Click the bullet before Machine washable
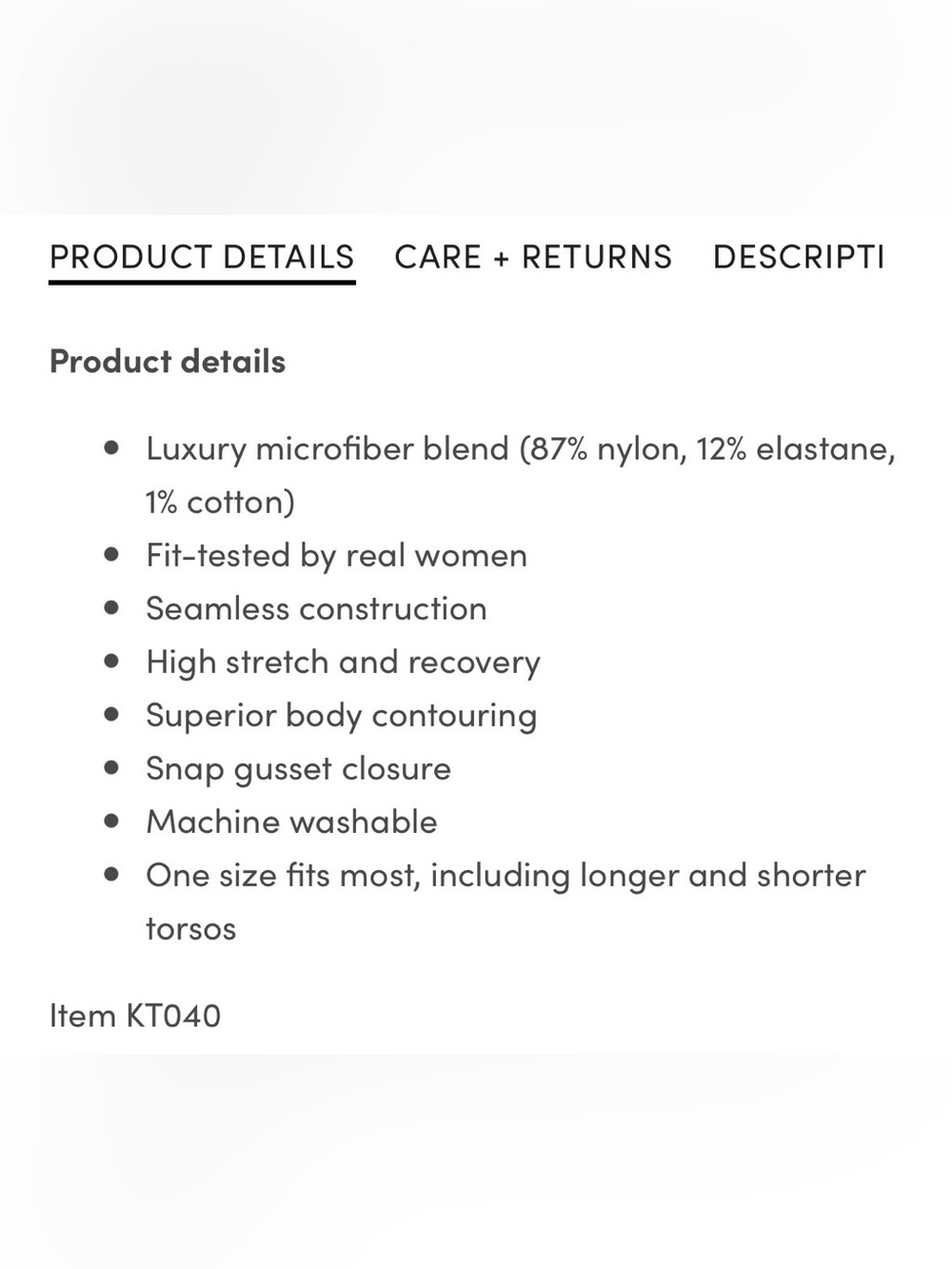Screen dimensions: 952x1269 pyautogui.click(x=112, y=821)
